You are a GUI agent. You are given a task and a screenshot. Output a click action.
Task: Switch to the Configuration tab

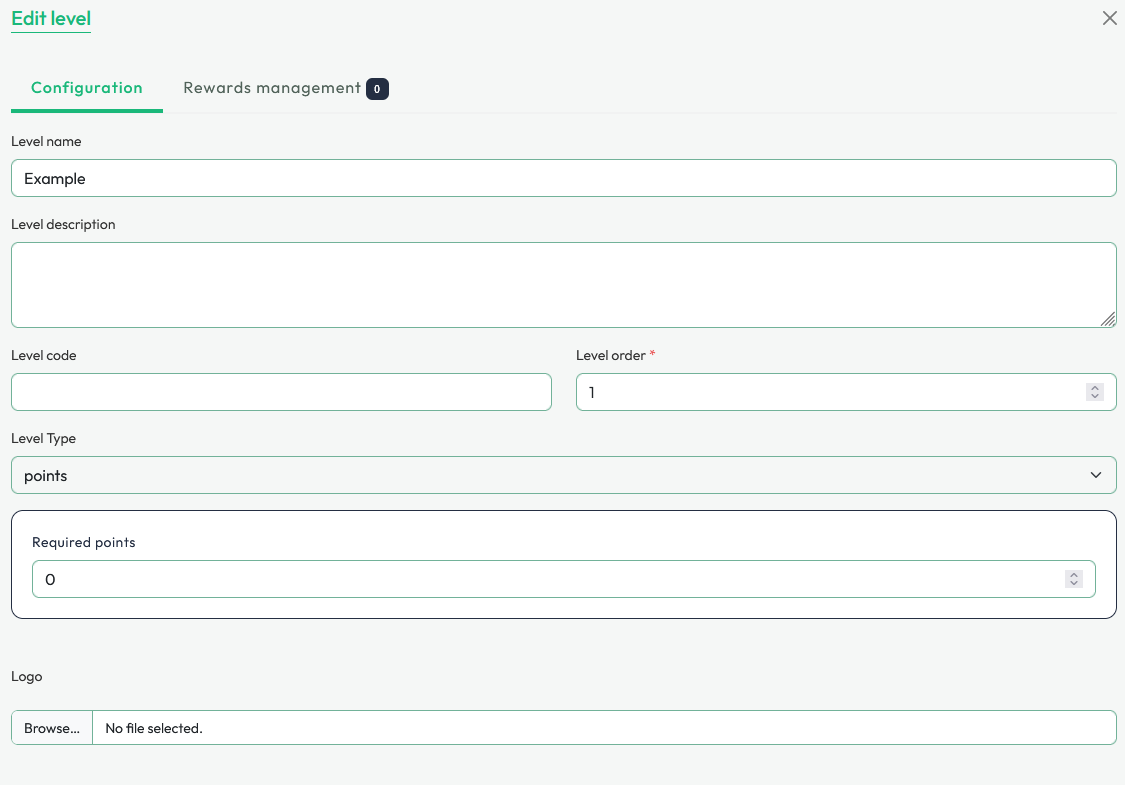point(87,88)
